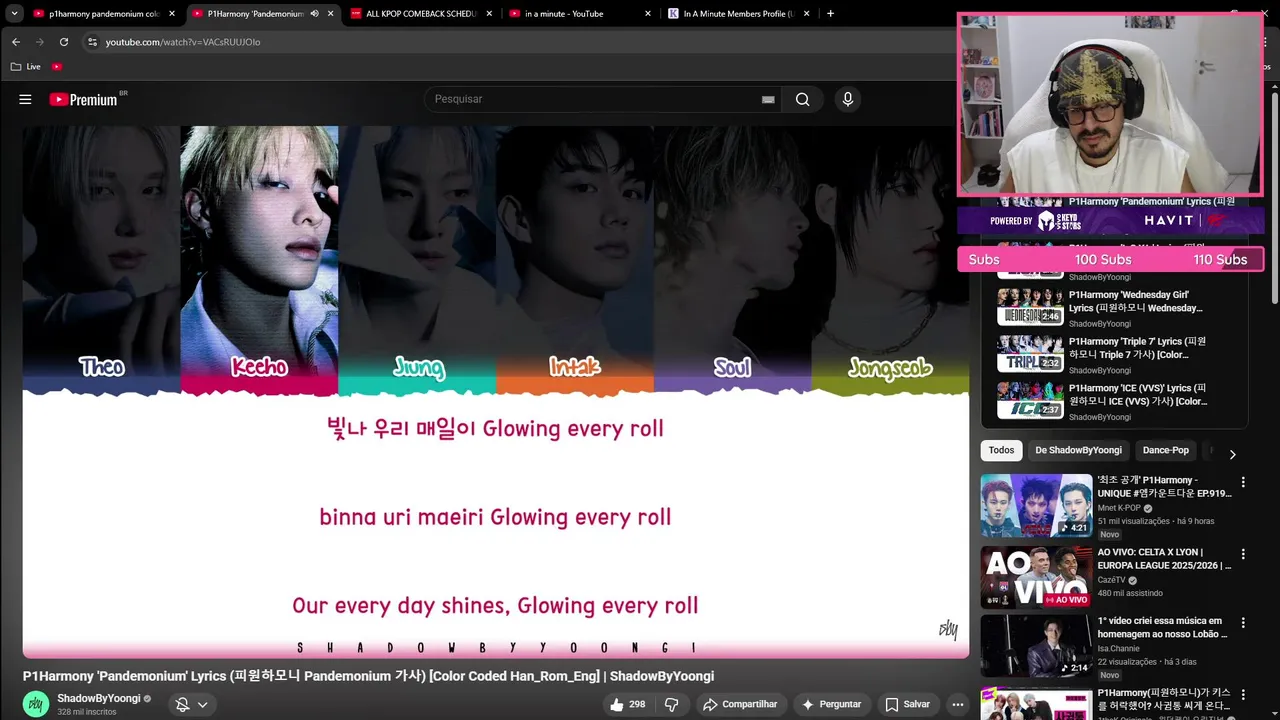
Task: Open the tab search dropdown arrow
Action: click(x=14, y=14)
